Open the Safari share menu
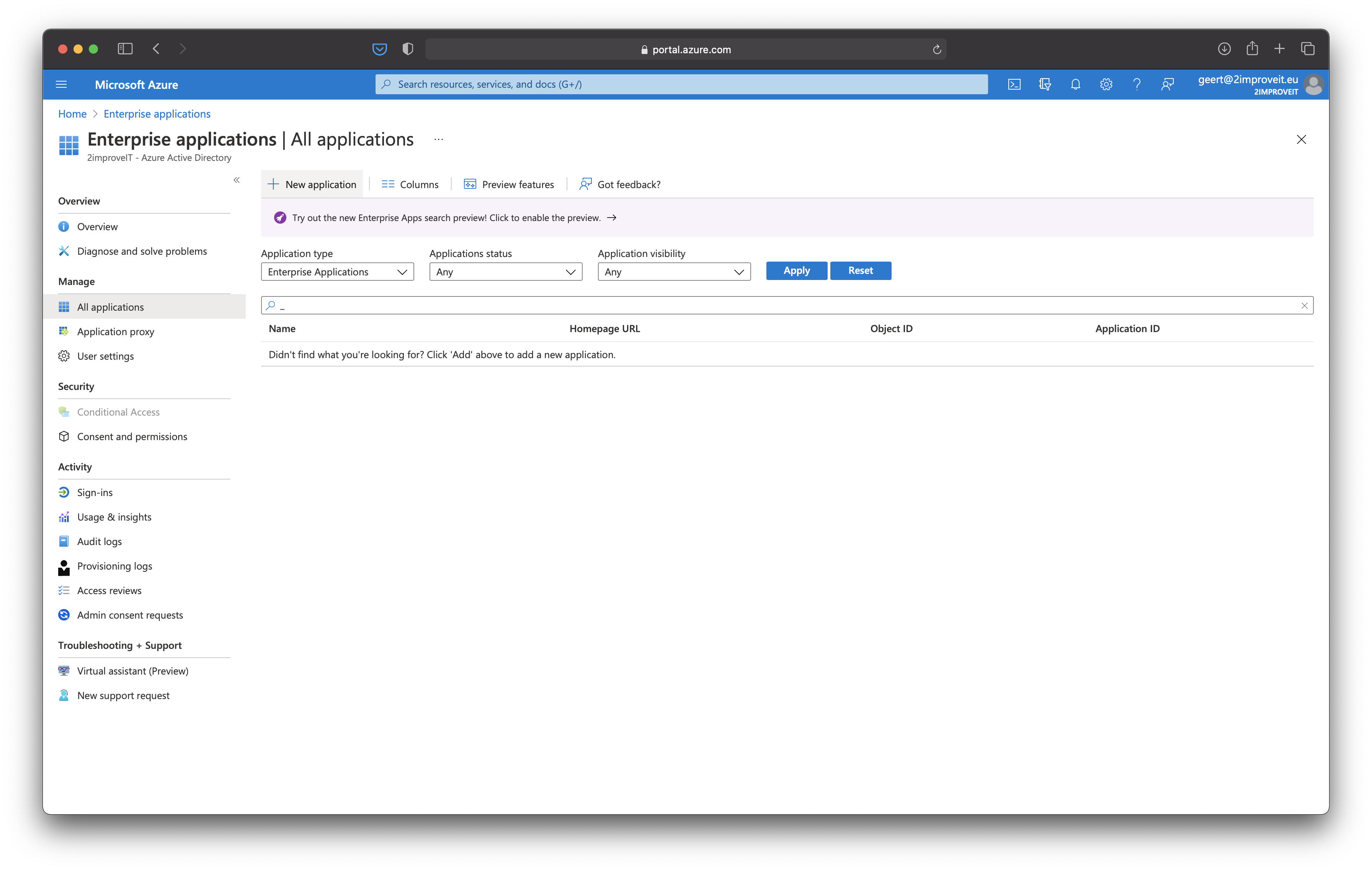Image resolution: width=1372 pixels, height=871 pixels. [1252, 48]
